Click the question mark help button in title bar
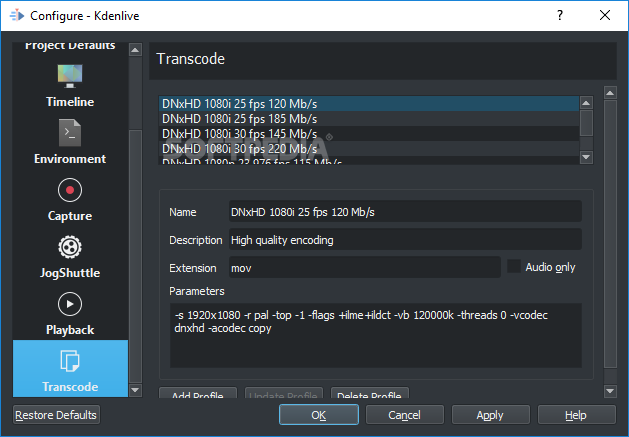Image resolution: width=629 pixels, height=437 pixels. 560,15
